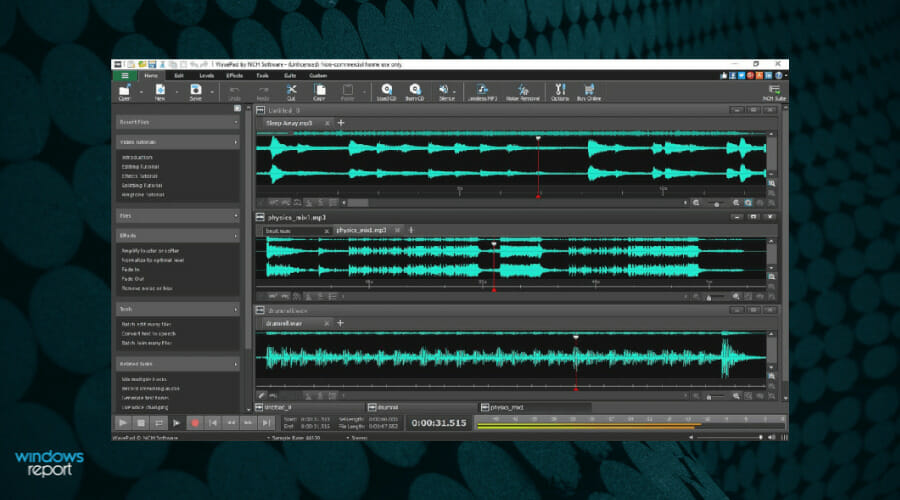This screenshot has width=900, height=500.
Task: Open the Burn CD tool
Action: point(414,92)
